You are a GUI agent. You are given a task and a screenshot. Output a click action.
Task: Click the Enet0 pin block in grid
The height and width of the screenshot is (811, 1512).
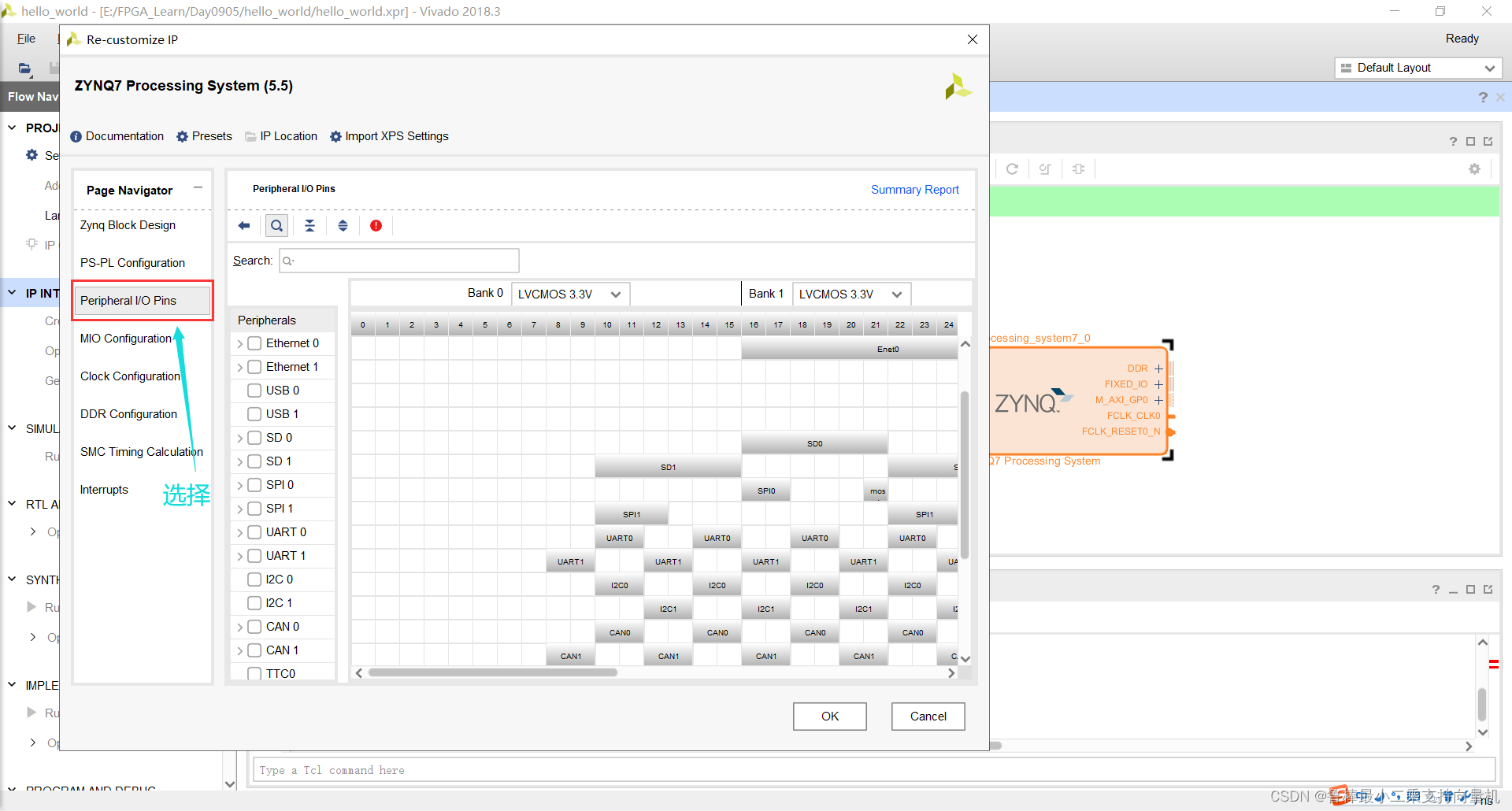[x=849, y=349]
